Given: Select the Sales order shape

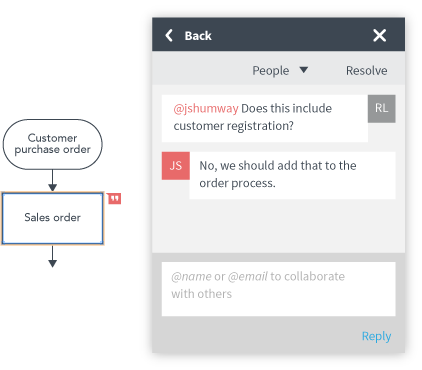Looking at the screenshot, I should pos(53,218).
